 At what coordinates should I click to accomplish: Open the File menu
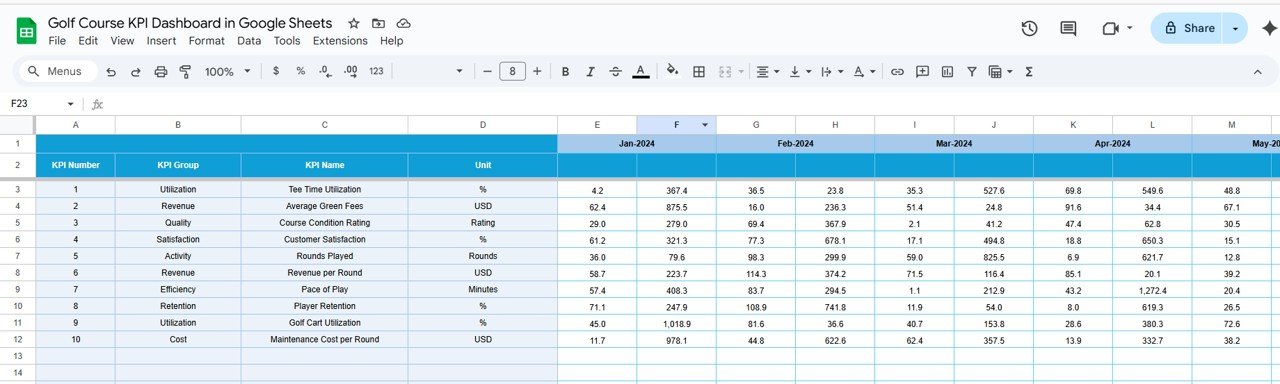(x=57, y=41)
